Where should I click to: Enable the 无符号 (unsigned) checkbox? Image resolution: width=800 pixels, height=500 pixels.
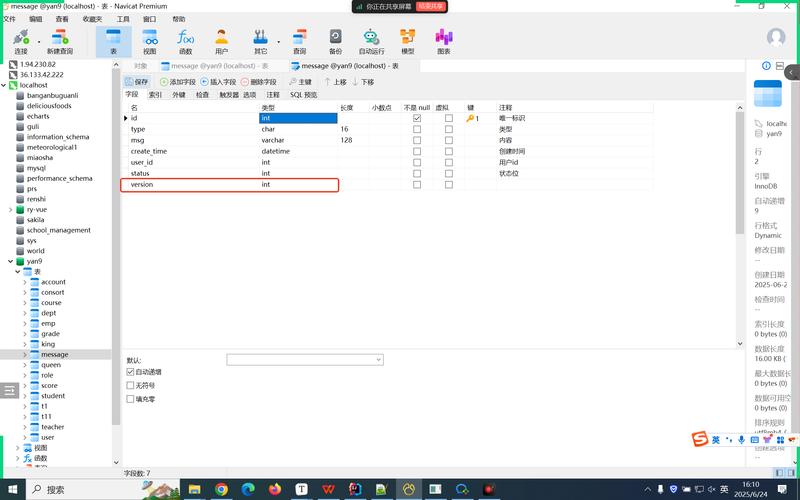tap(130, 385)
